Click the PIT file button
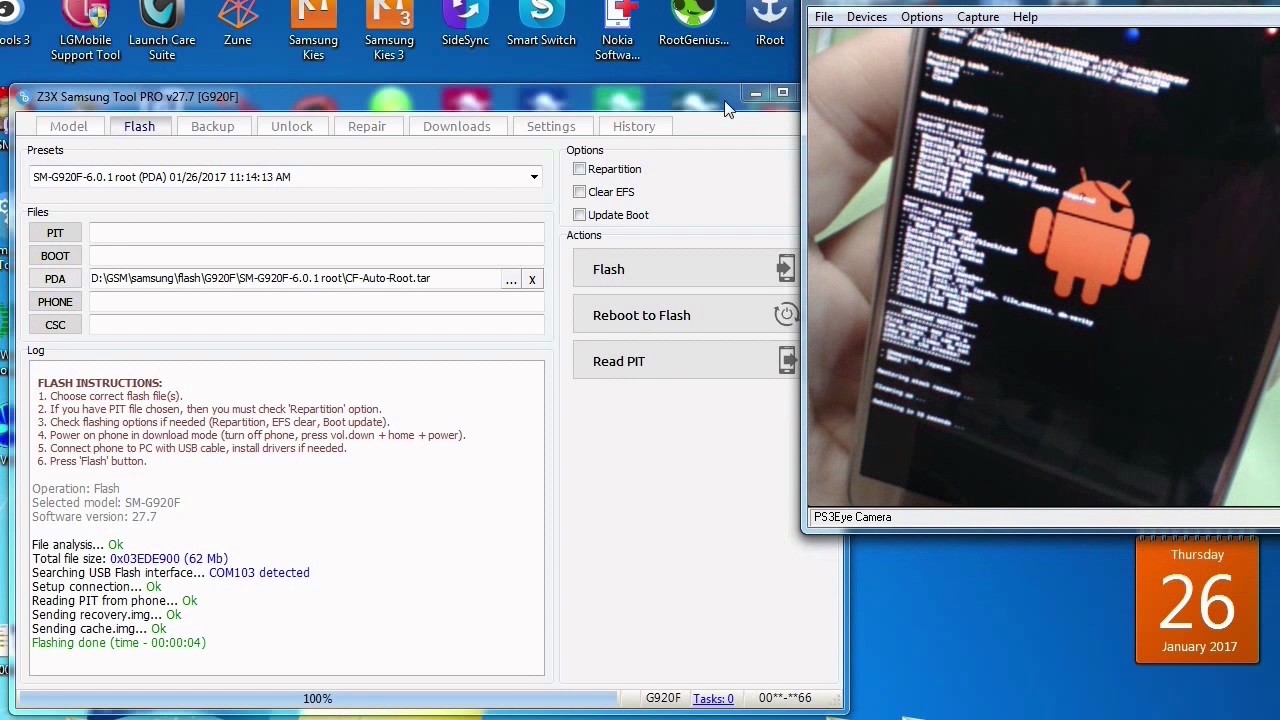 [x=55, y=233]
